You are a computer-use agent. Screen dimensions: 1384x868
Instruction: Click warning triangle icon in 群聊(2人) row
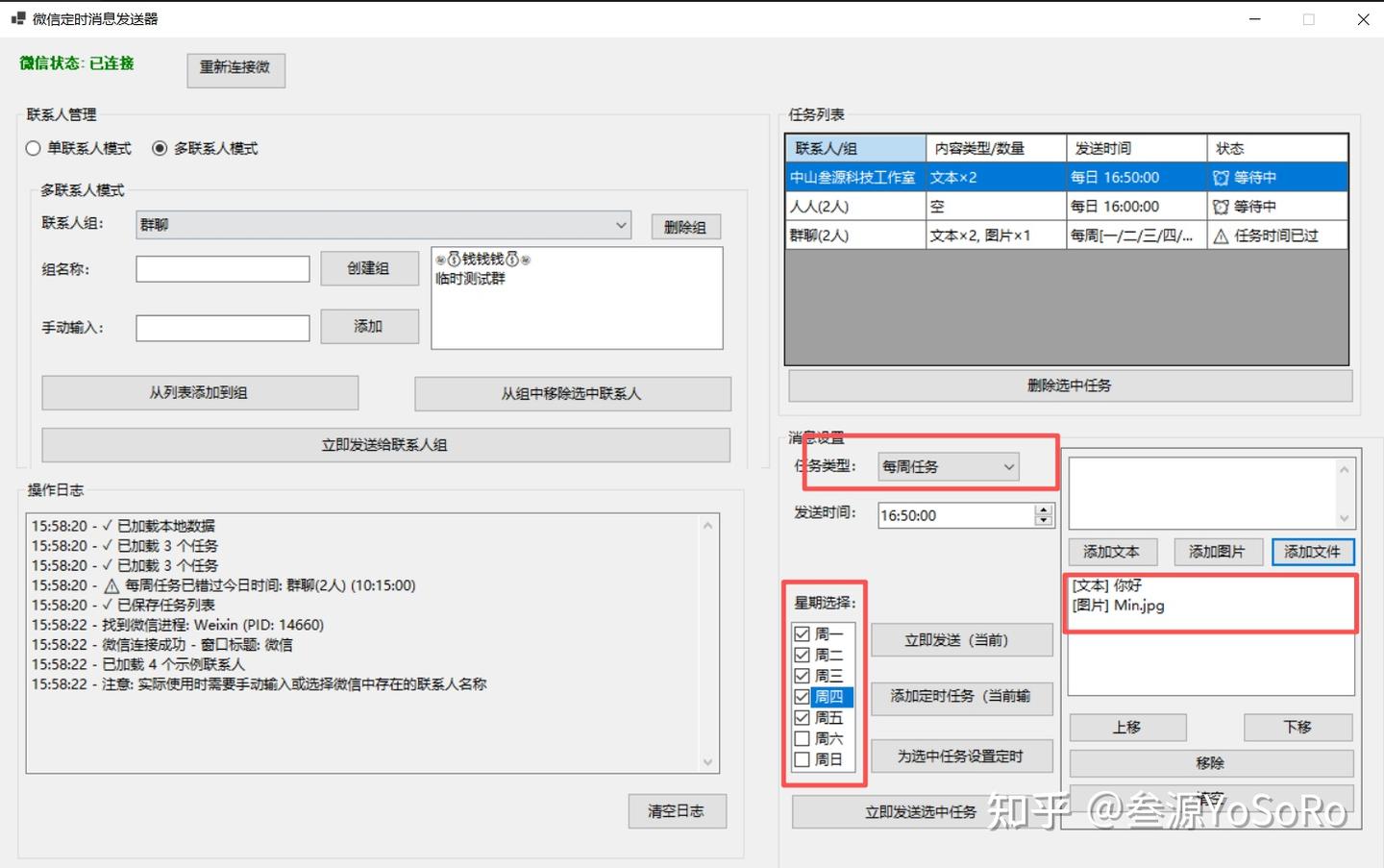pyautogui.click(x=1221, y=236)
